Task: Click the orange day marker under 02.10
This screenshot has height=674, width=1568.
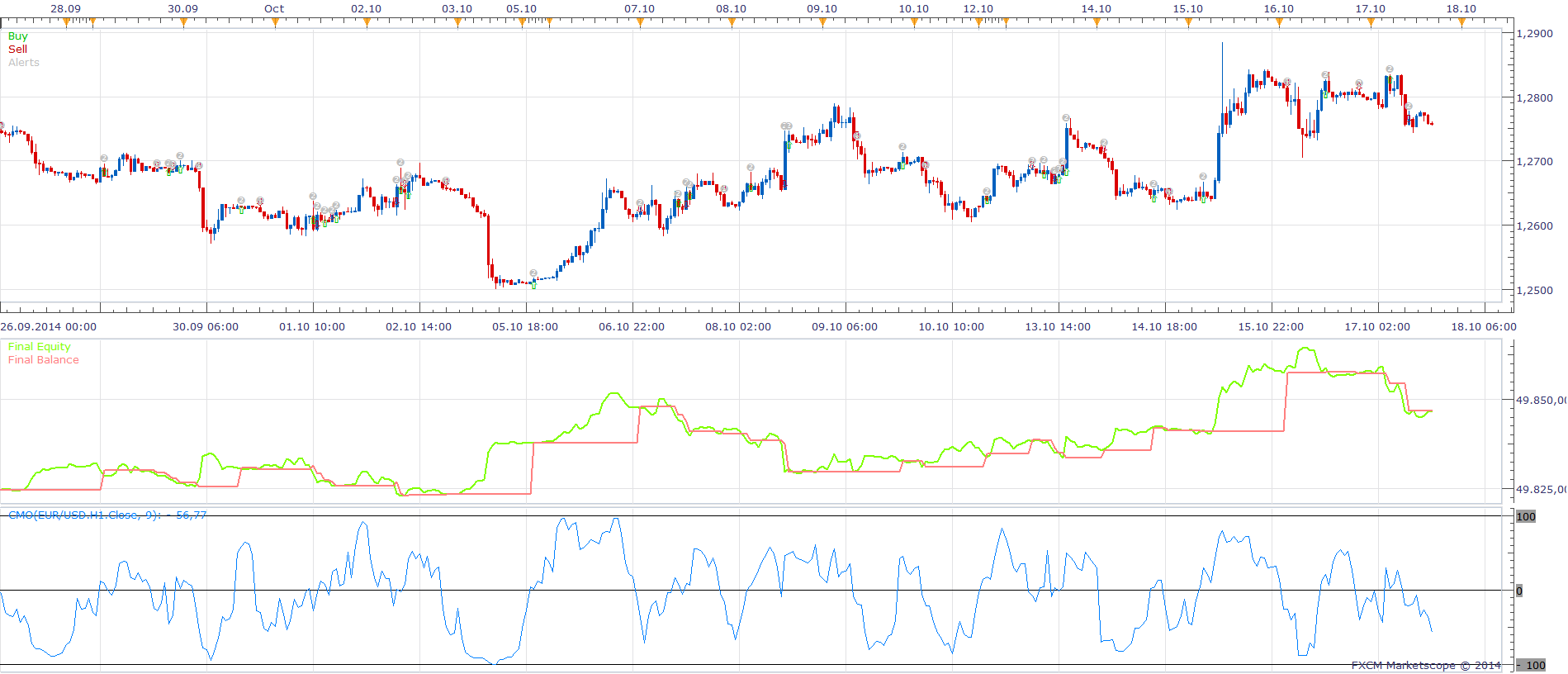Action: pos(367,23)
